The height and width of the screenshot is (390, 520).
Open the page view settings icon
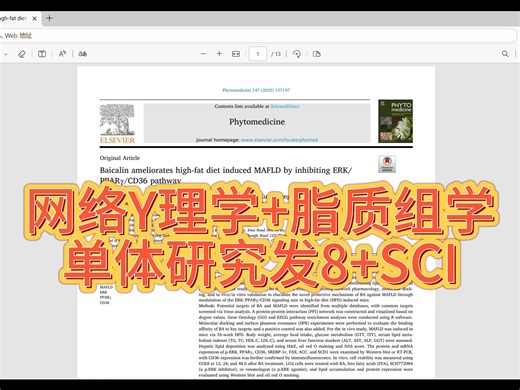point(317,54)
